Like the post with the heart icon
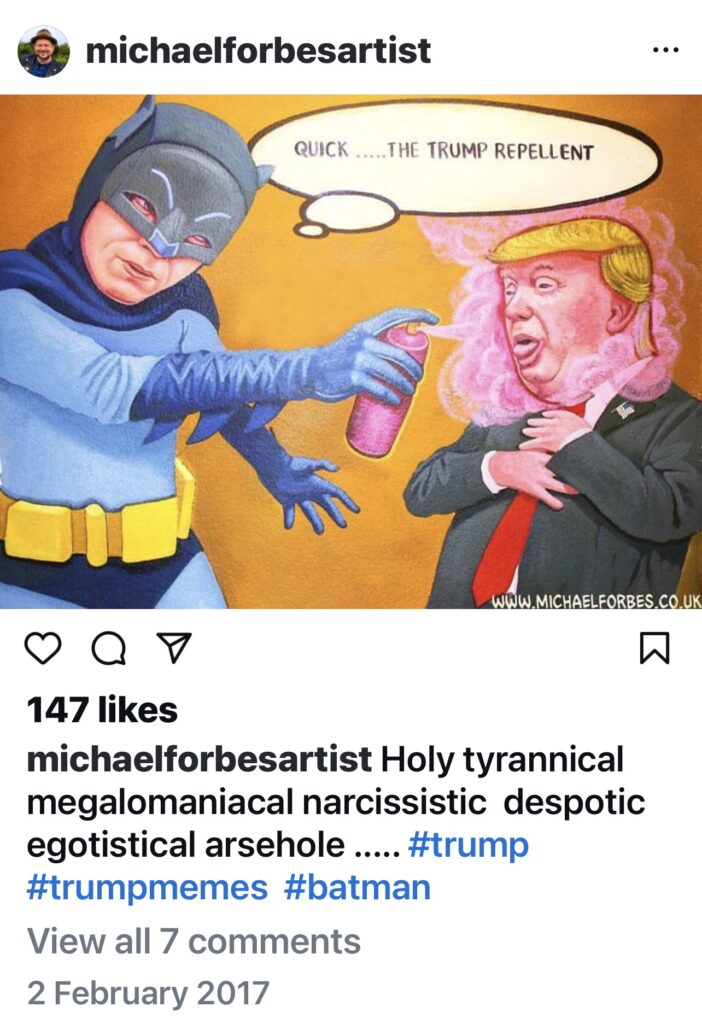The width and height of the screenshot is (702, 1024). coord(43,648)
